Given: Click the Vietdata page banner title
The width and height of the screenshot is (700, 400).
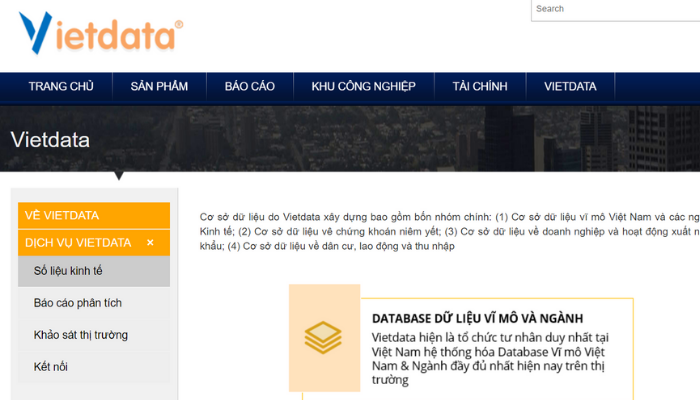Looking at the screenshot, I should (50, 140).
